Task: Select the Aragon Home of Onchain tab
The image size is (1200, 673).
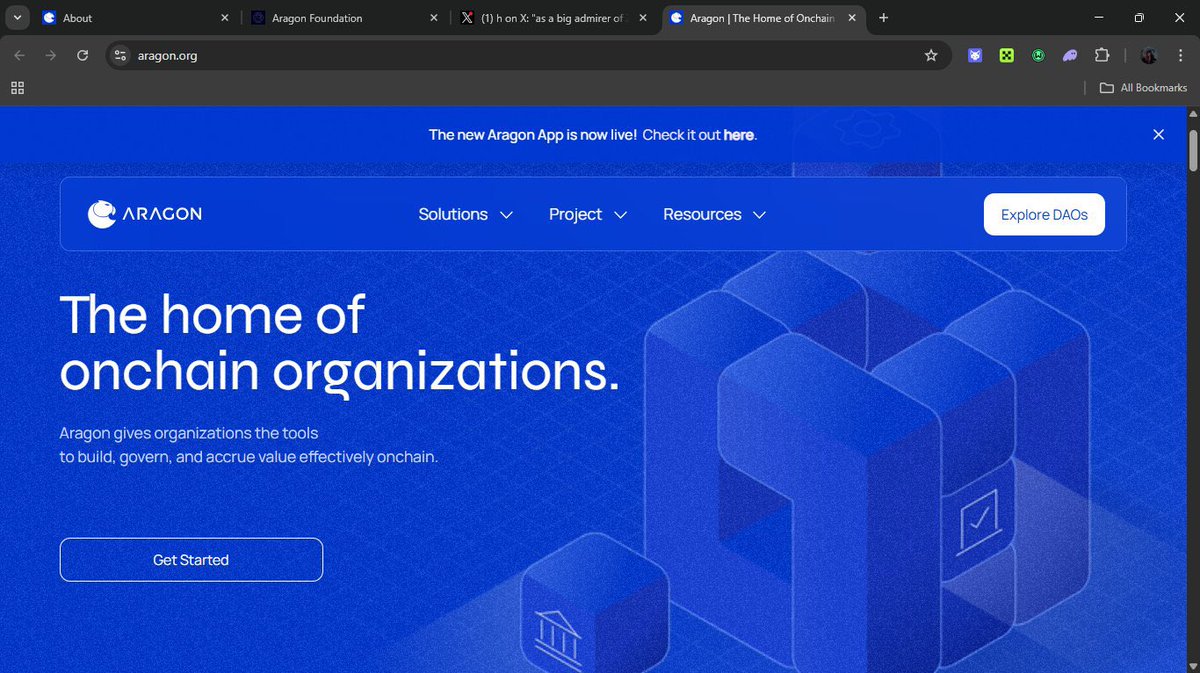Action: click(764, 18)
